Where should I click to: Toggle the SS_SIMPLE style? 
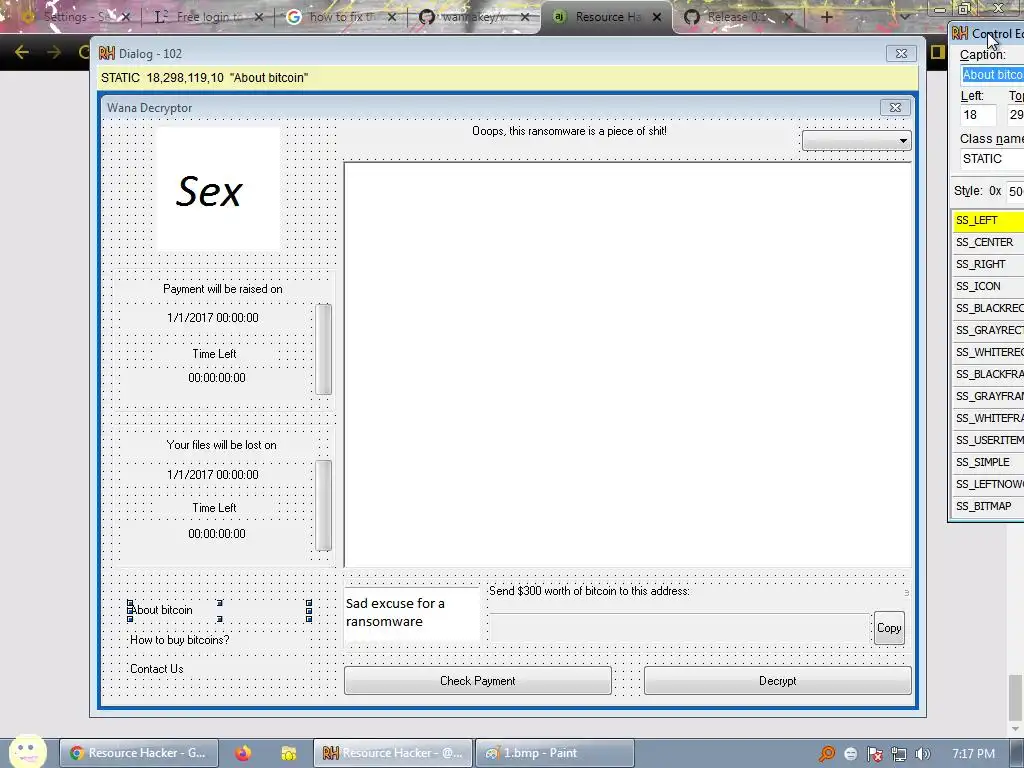988,462
